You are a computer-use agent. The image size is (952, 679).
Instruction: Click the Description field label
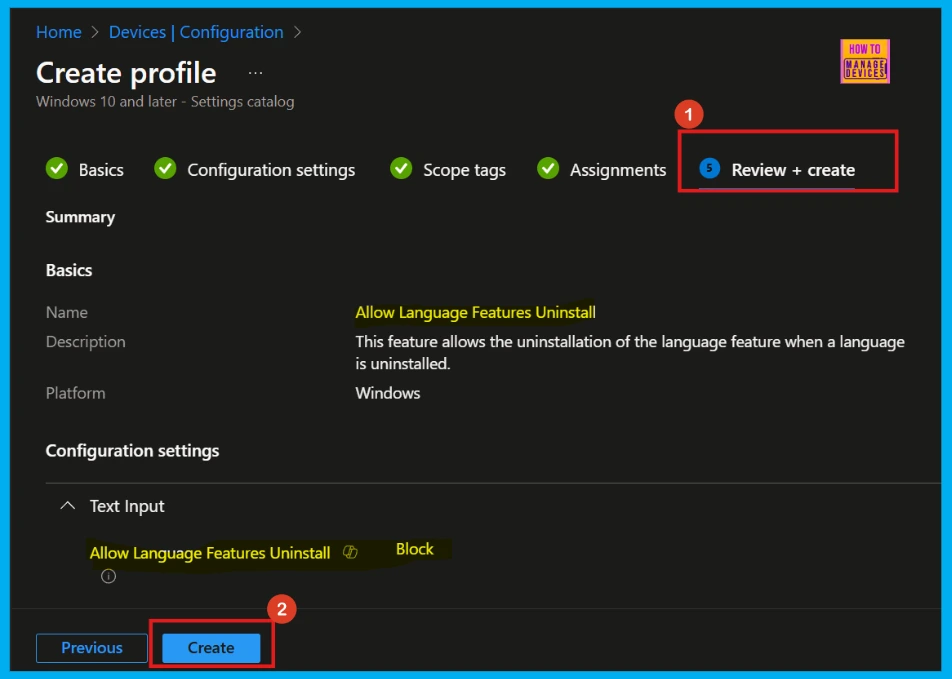[86, 342]
